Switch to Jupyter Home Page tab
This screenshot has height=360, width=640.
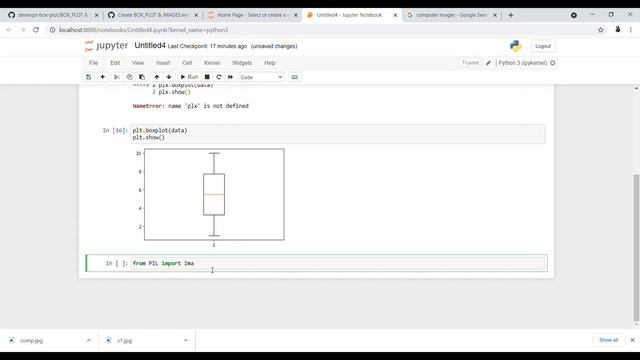(x=252, y=15)
